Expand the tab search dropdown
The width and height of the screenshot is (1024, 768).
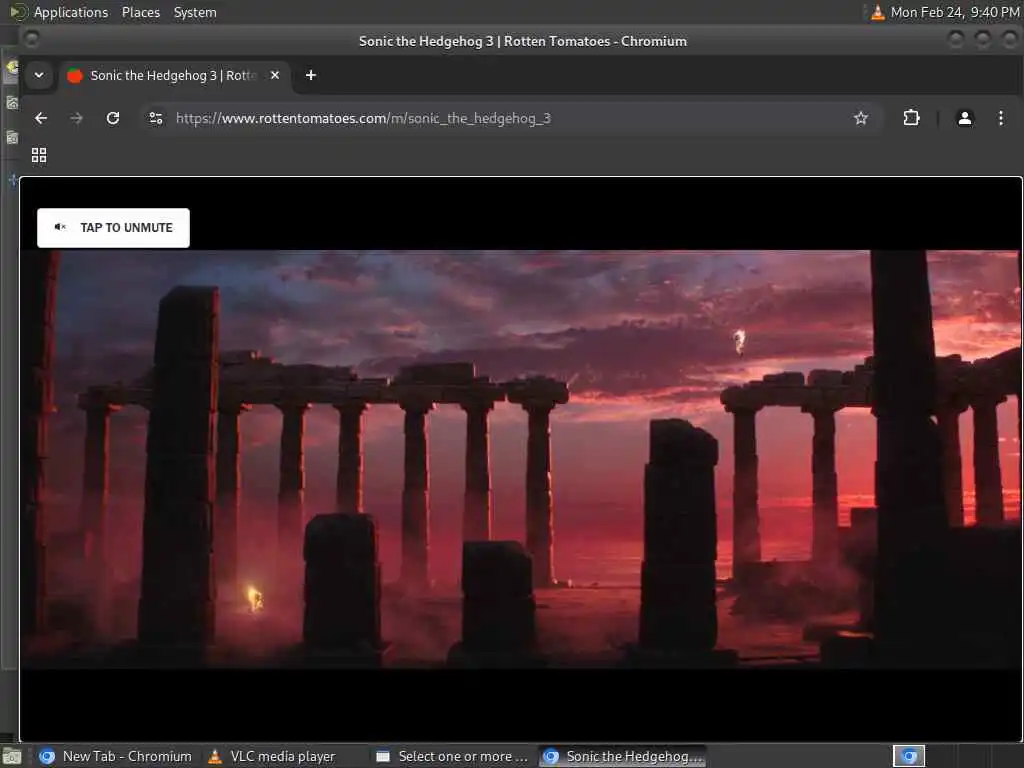point(39,75)
